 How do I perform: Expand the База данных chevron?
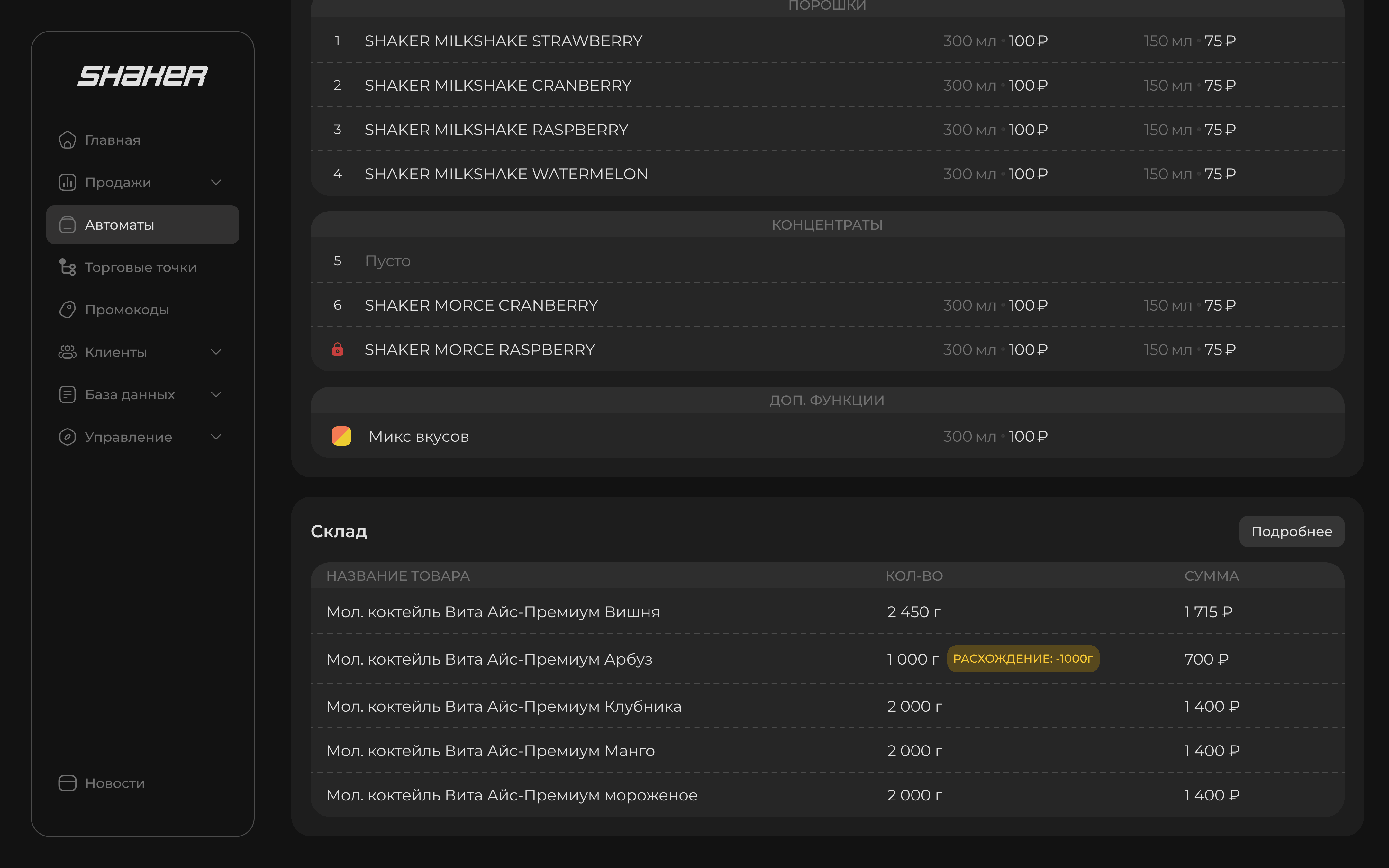point(216,394)
